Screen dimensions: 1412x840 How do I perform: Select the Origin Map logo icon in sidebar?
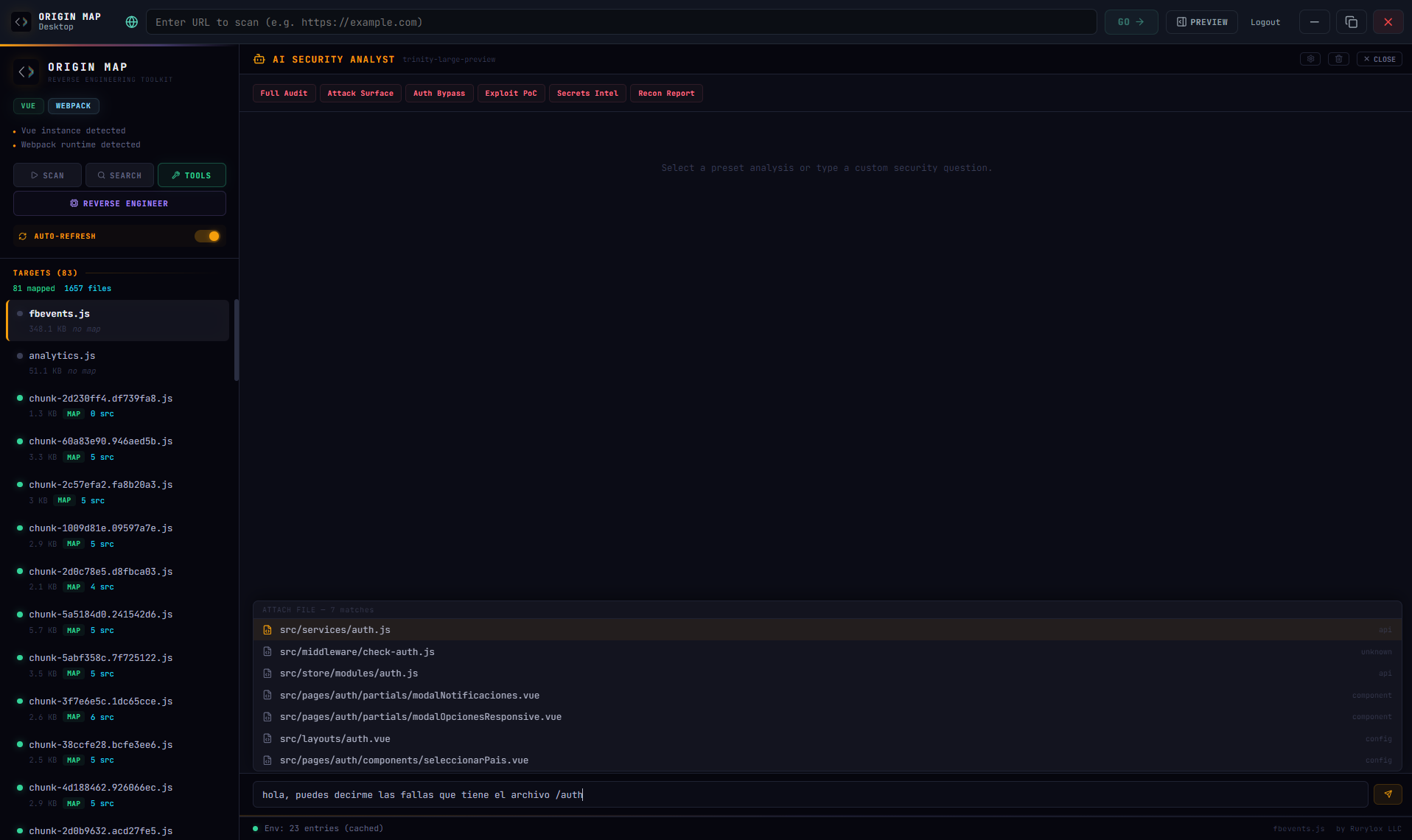coord(25,71)
